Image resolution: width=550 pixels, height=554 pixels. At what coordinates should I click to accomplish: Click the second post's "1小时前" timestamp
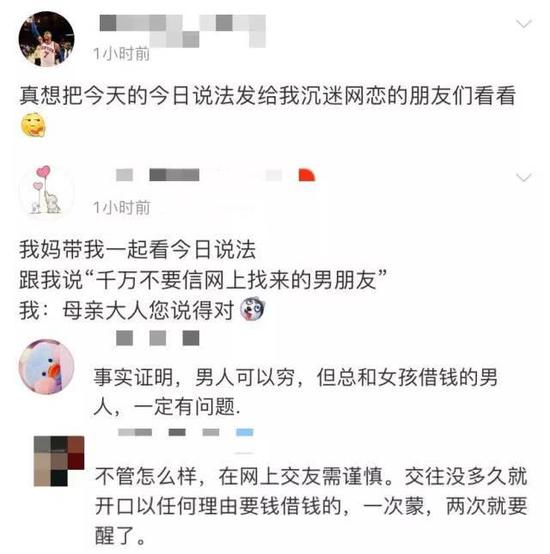point(122,208)
